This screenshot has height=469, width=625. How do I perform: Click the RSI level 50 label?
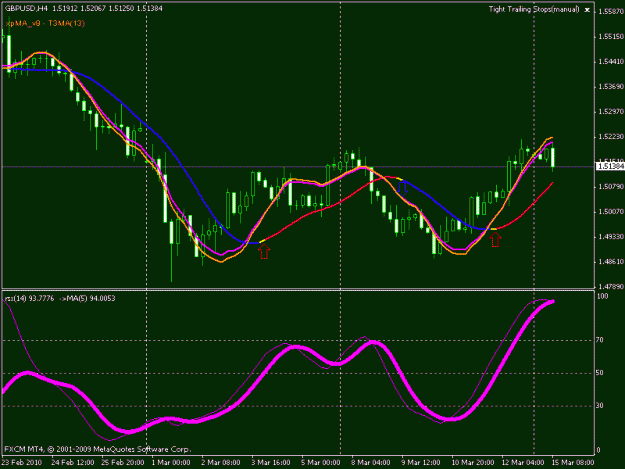coord(600,373)
